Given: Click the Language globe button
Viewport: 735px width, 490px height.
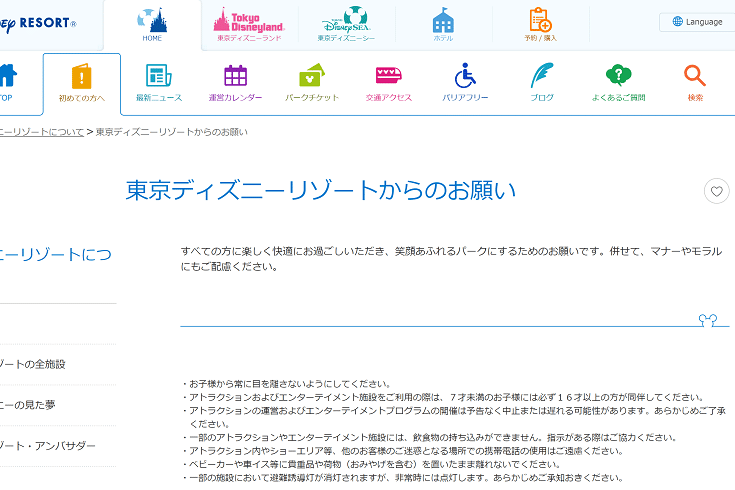Looking at the screenshot, I should tap(697, 22).
